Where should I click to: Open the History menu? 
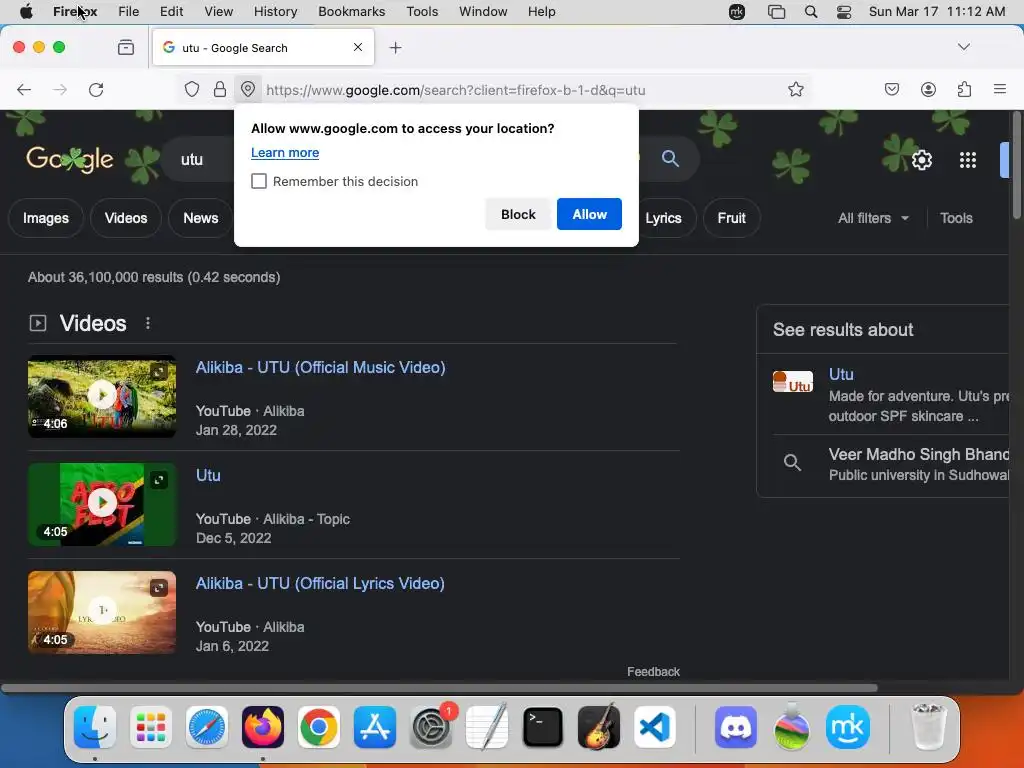pyautogui.click(x=275, y=11)
